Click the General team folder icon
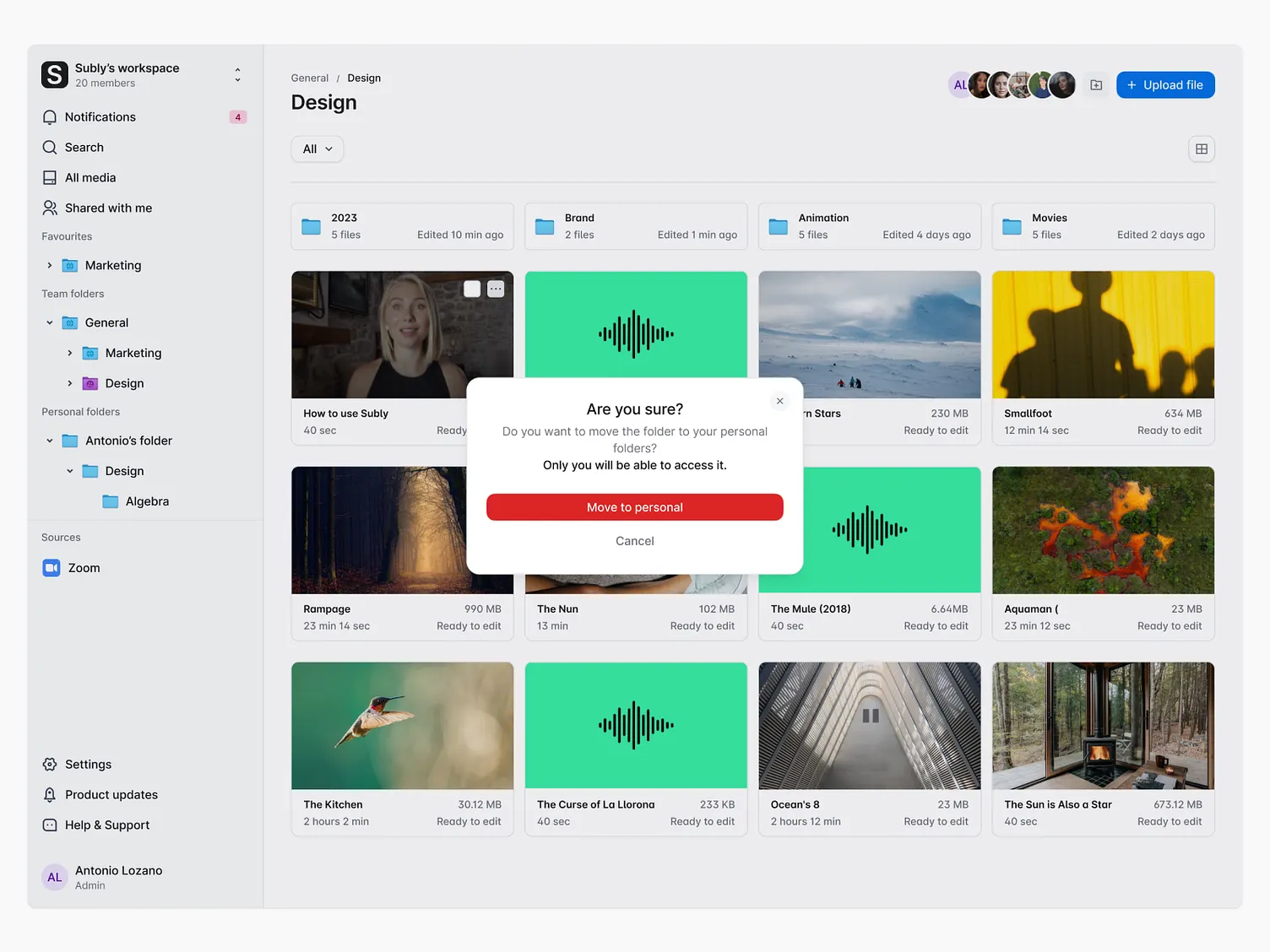Screen dimensions: 1270x952 tap(70, 323)
